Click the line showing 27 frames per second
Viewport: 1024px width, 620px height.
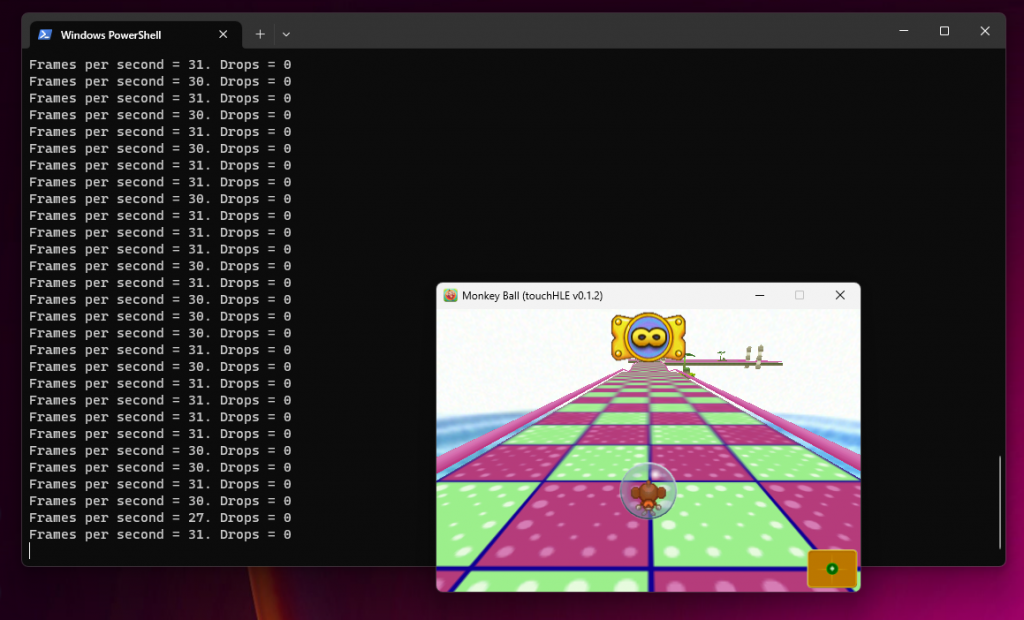[x=160, y=518]
